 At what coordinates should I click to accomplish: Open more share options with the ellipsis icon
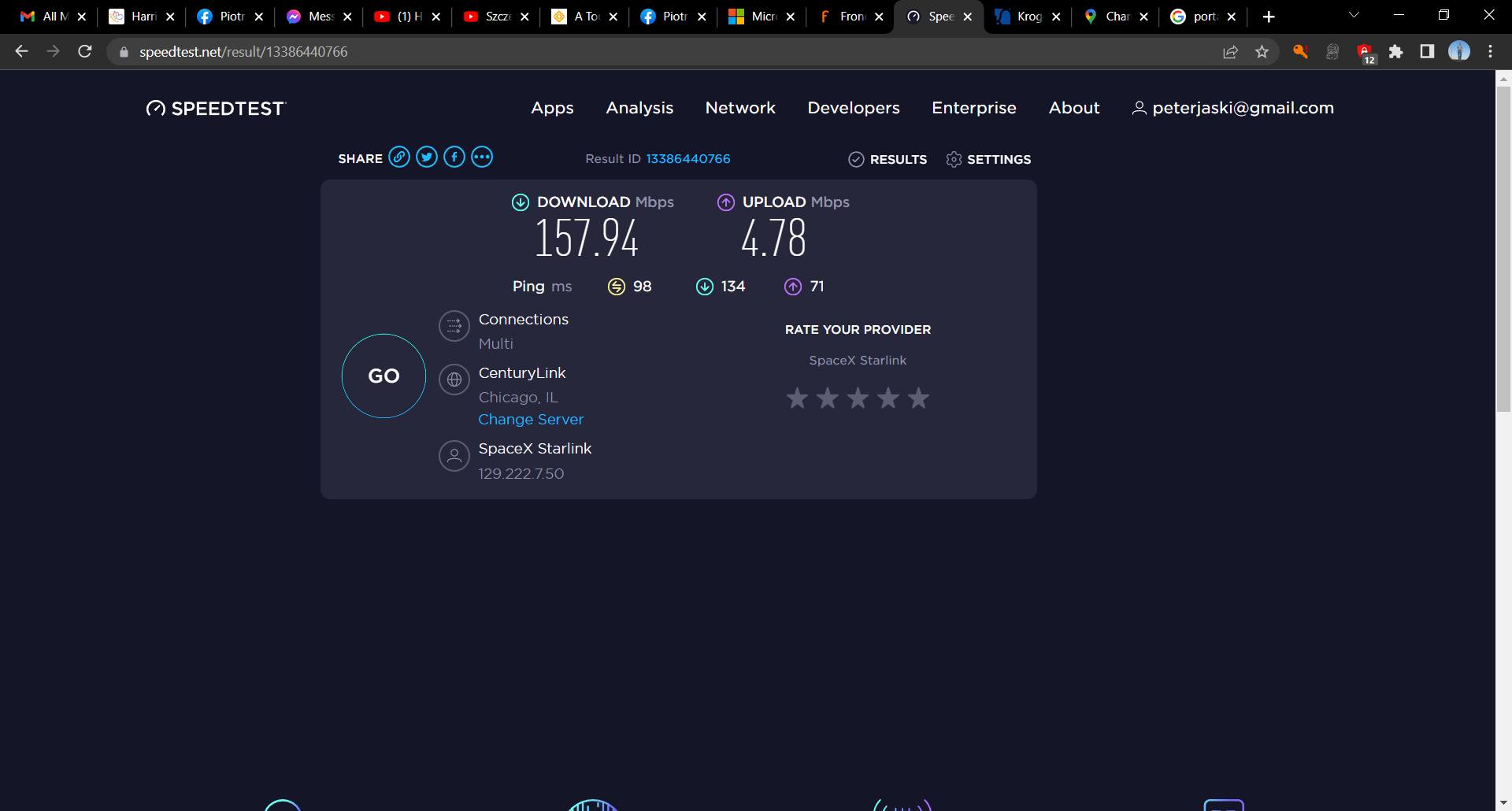pos(482,157)
